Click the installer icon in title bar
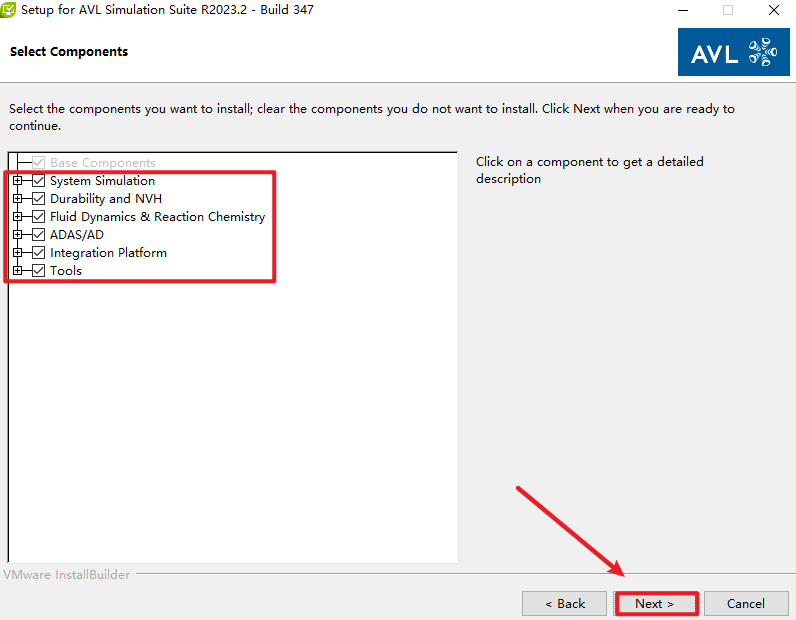 coord(9,10)
